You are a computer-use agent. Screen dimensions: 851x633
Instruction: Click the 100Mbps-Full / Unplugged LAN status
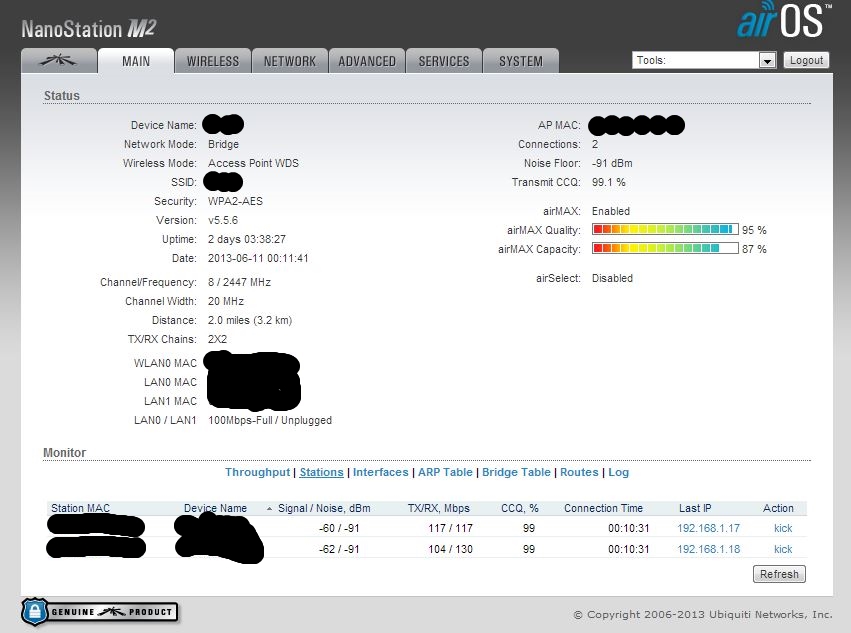pyautogui.click(x=270, y=420)
